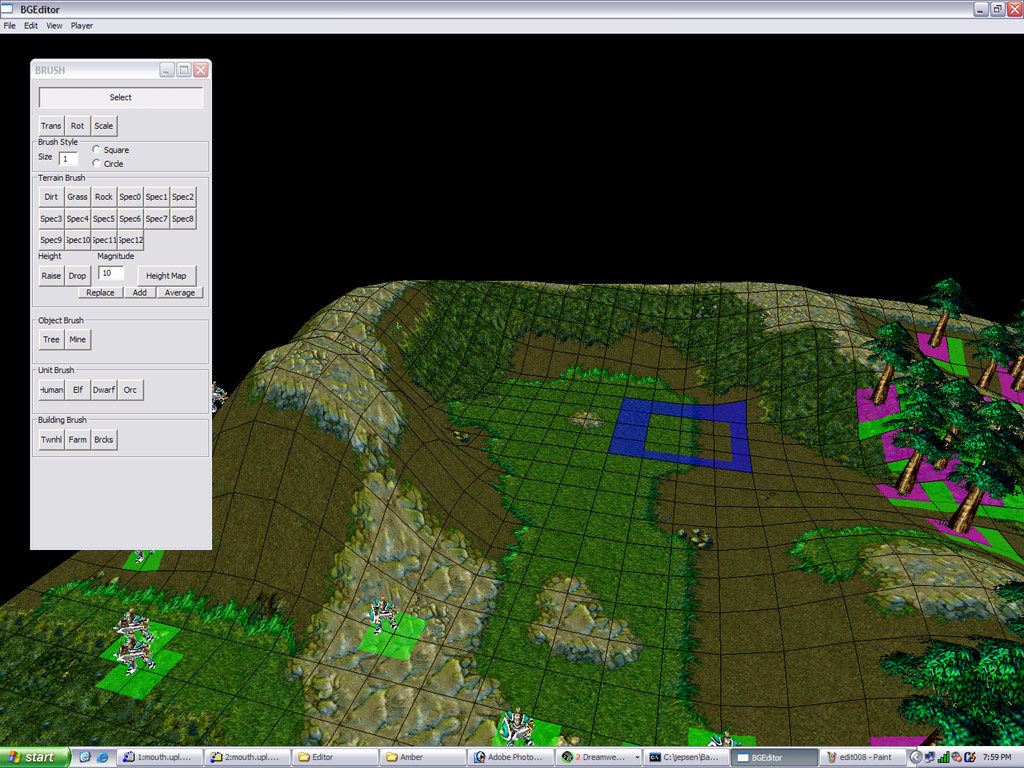Image resolution: width=1024 pixels, height=768 pixels.
Task: Enable the Circle brush style
Action: point(96,163)
